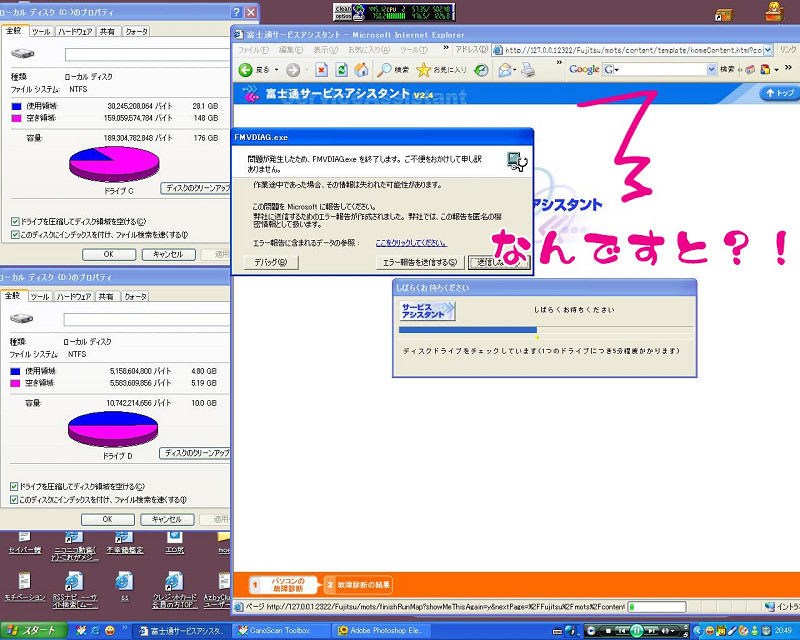
Task: Open the Media Player volume dropdown arrow
Action: pyautogui.click(x=673, y=631)
